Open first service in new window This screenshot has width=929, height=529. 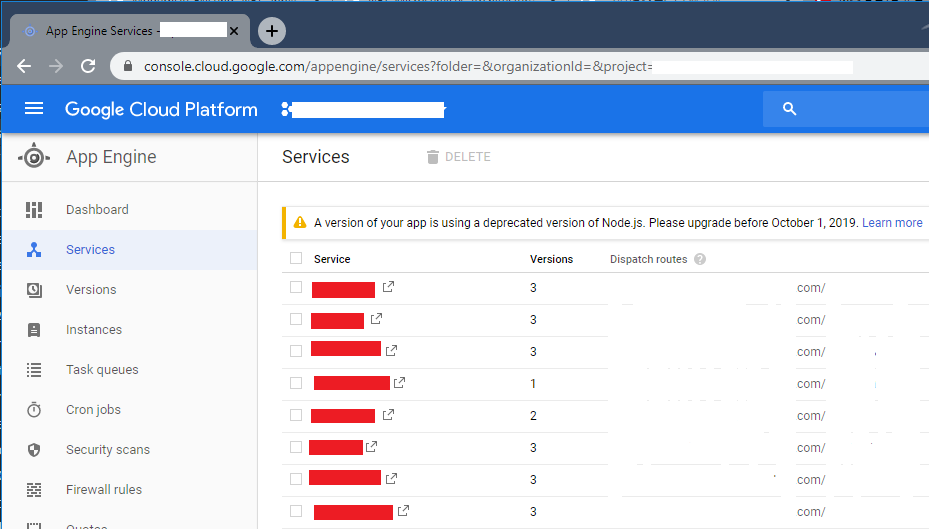pyautogui.click(x=388, y=287)
